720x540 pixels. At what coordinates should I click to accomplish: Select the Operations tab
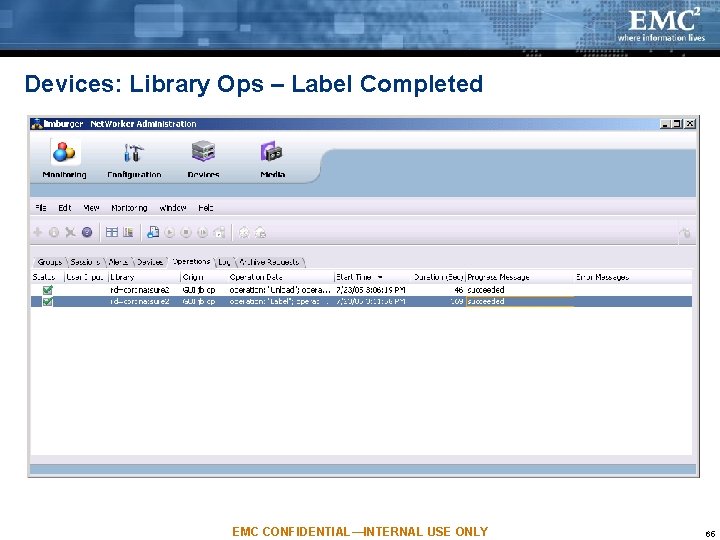191,261
